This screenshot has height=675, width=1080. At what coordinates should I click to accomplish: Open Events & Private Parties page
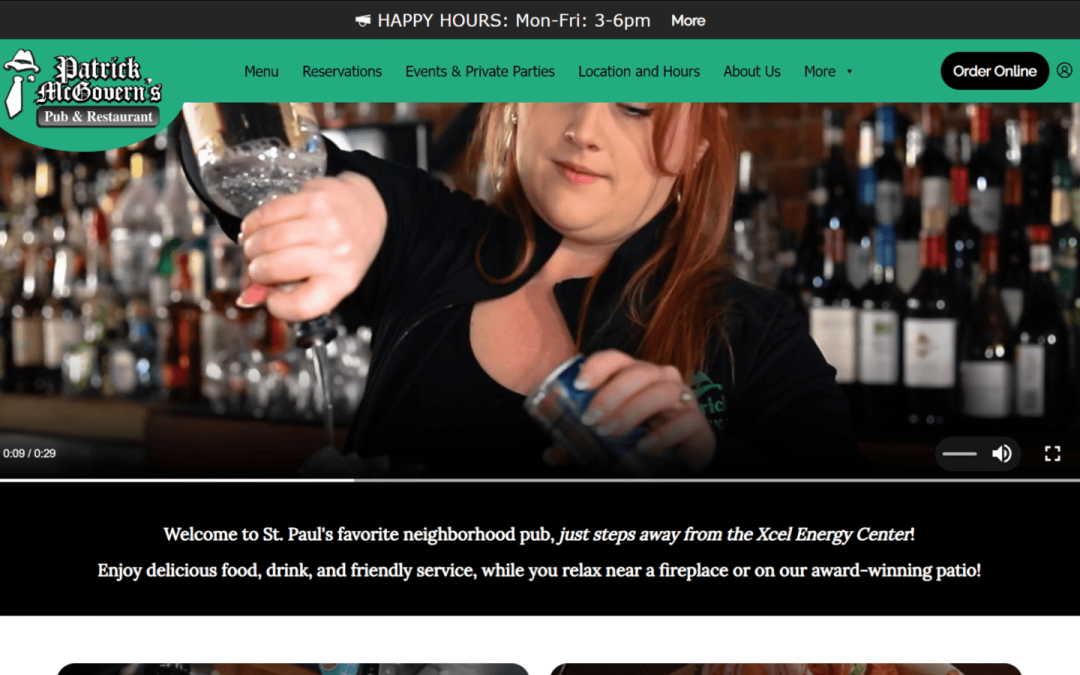(x=479, y=72)
